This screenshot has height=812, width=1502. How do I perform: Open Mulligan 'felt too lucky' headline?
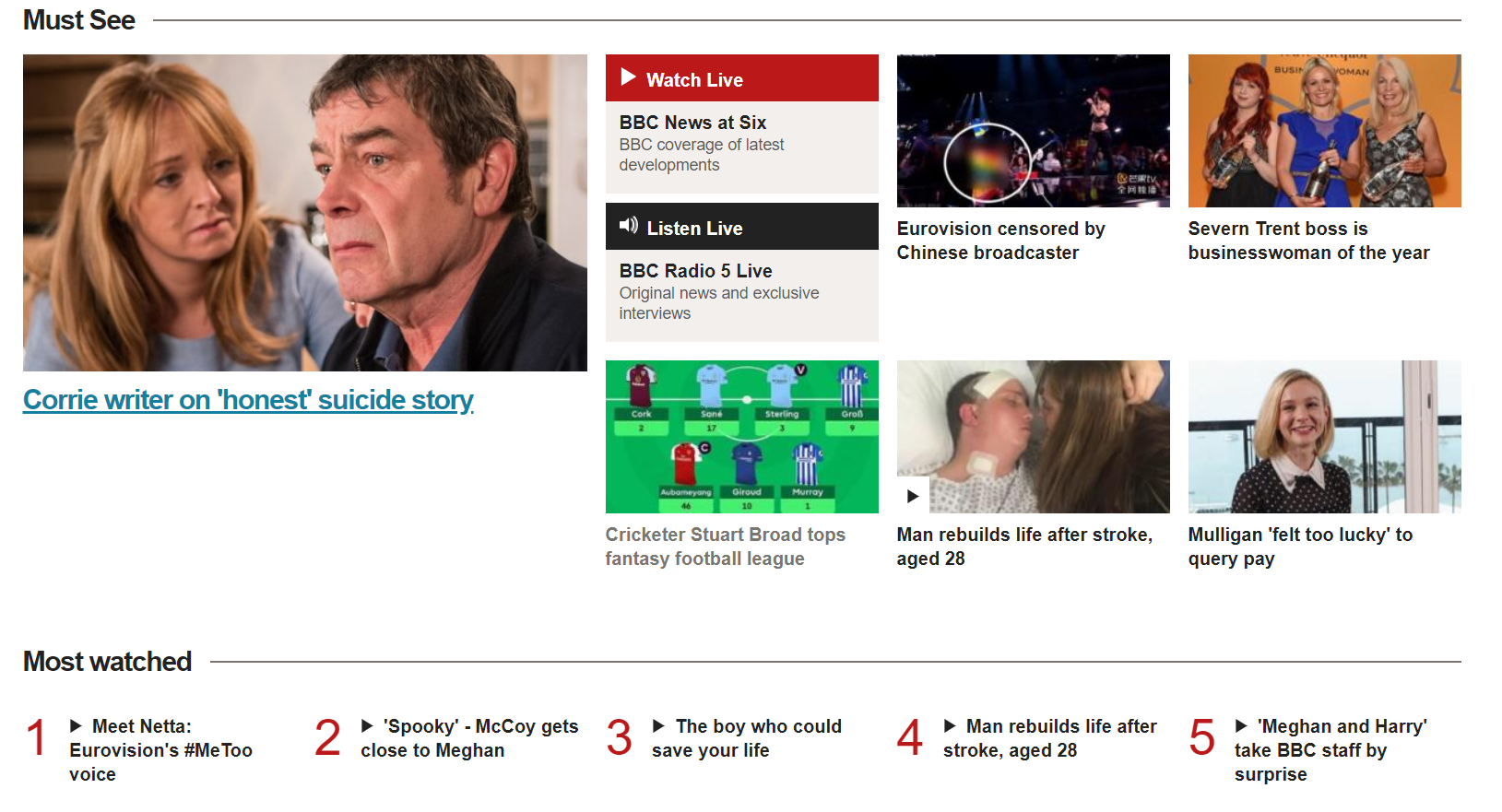(1300, 547)
